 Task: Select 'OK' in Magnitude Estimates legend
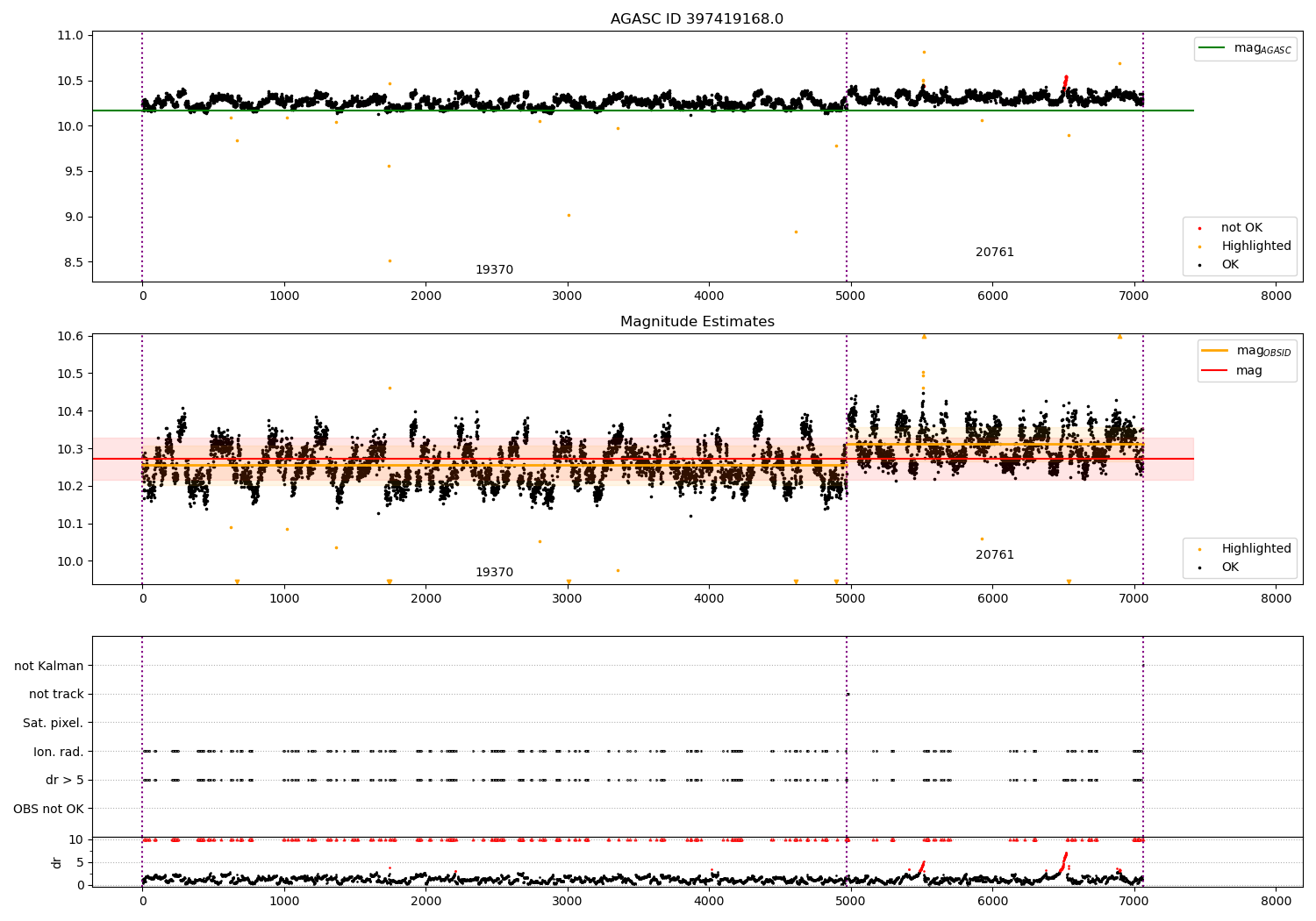click(x=1230, y=568)
